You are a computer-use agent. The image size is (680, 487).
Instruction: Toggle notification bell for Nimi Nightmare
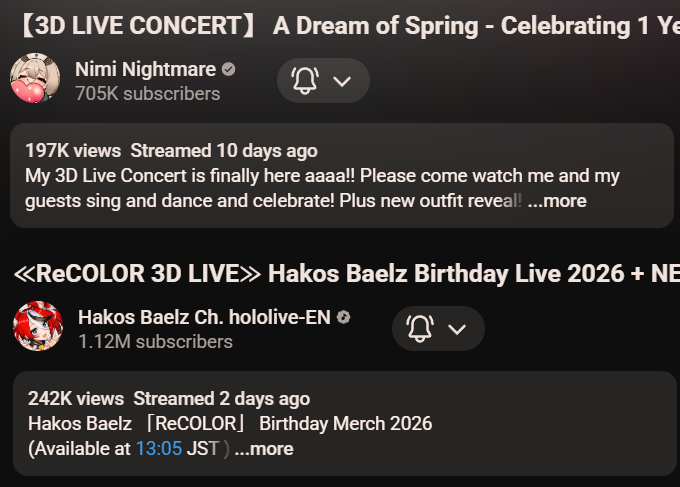(x=304, y=81)
